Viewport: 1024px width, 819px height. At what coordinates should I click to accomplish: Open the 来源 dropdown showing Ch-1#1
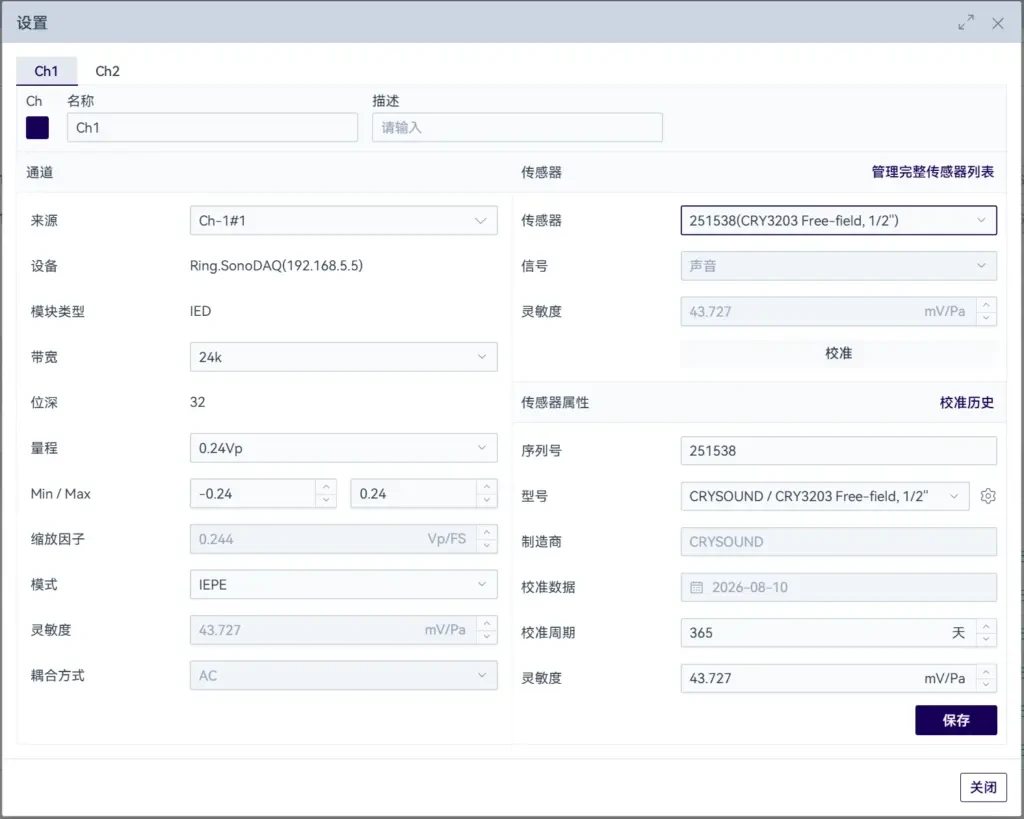point(344,221)
